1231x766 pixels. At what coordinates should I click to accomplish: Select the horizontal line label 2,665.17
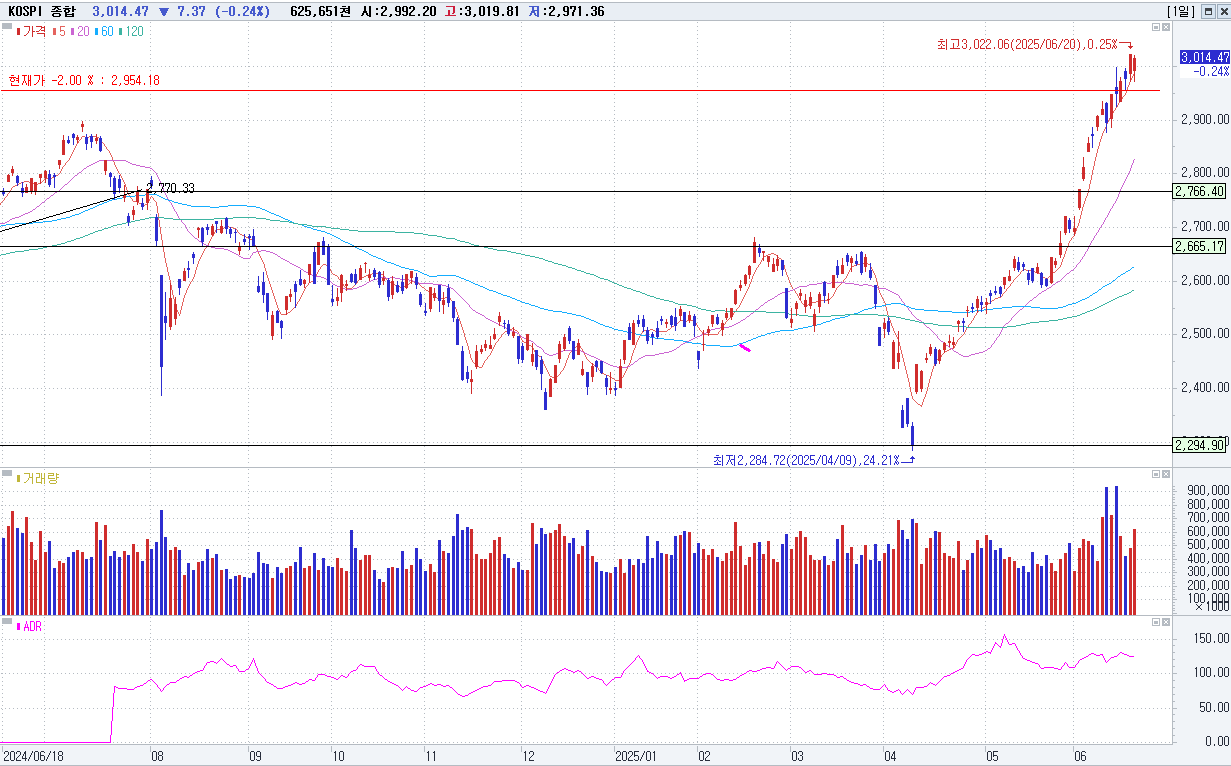1200,246
